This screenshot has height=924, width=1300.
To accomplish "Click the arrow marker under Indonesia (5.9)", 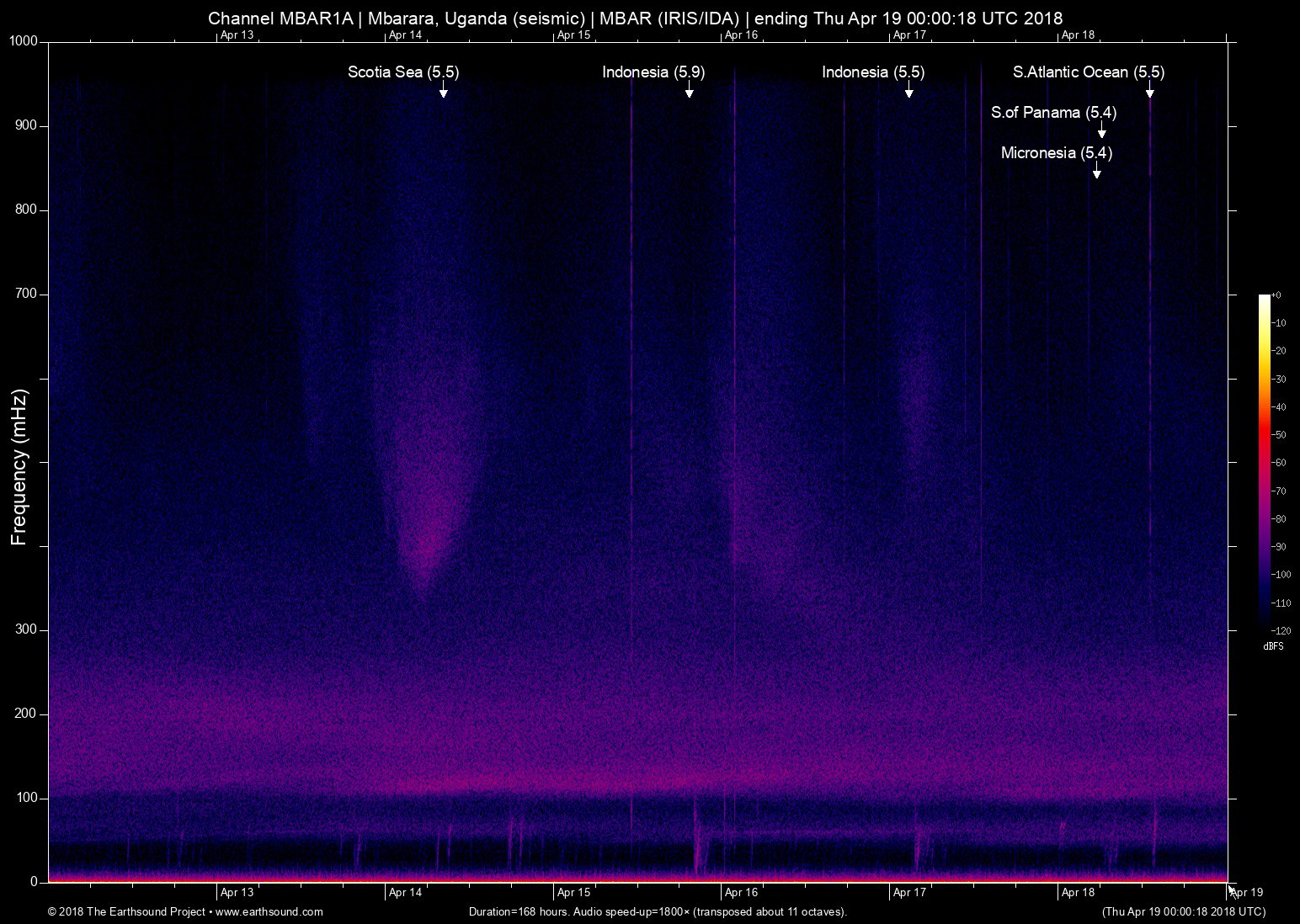I will pos(689,90).
